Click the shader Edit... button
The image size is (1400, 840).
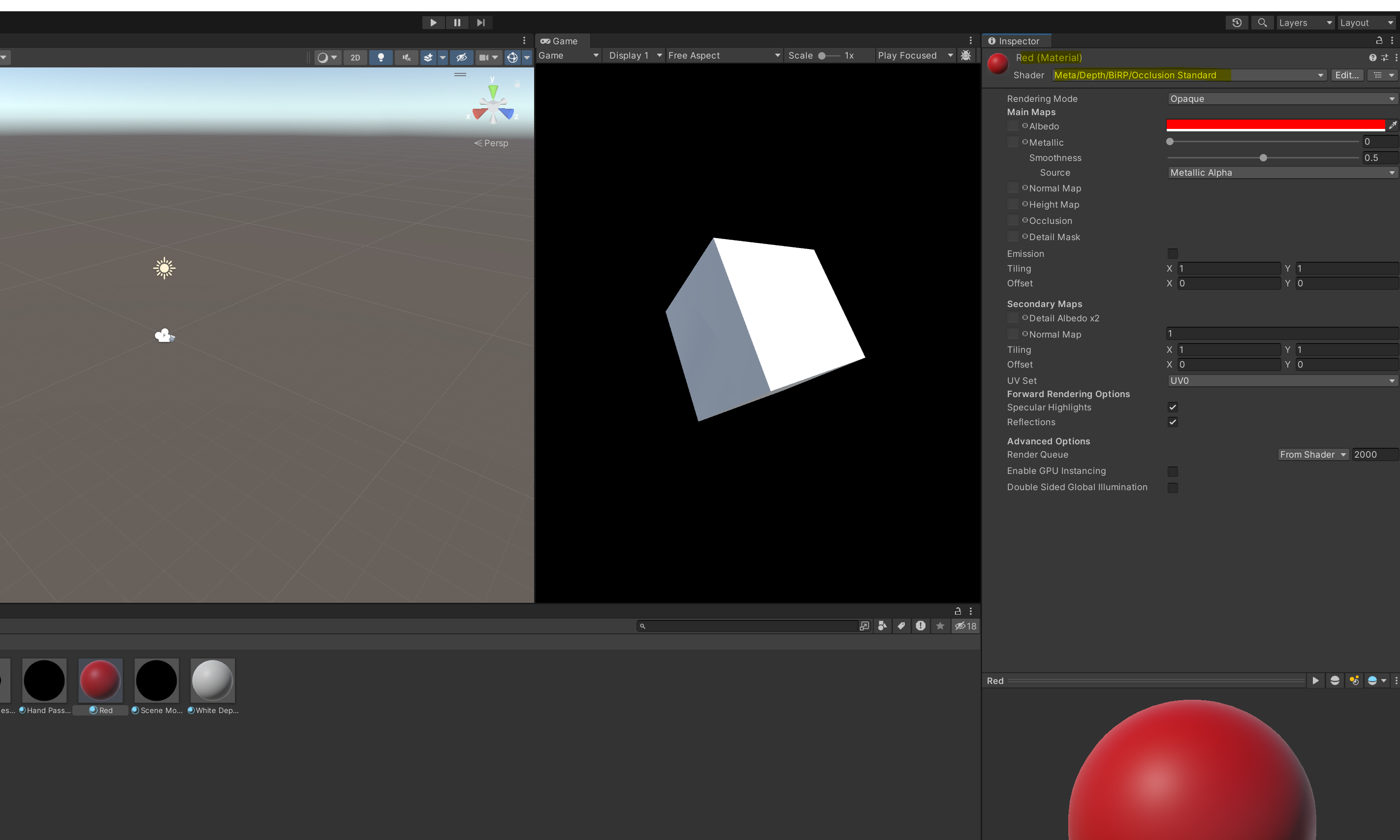point(1347,75)
